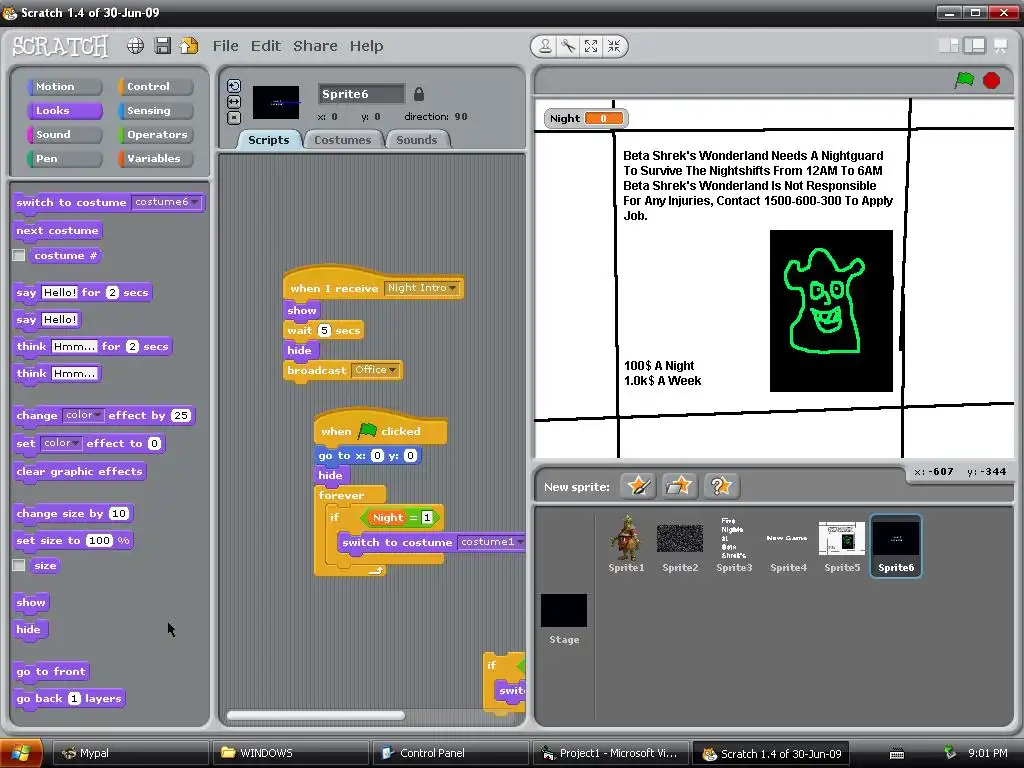Switch to full stage view mode
Image resolution: width=1024 pixels, height=768 pixels.
(x=974, y=45)
